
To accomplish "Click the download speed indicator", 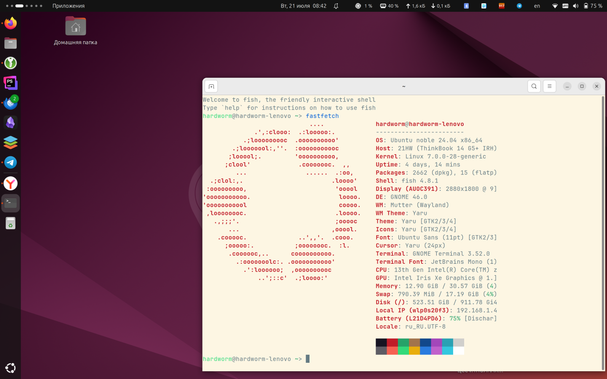I will 440,6.
